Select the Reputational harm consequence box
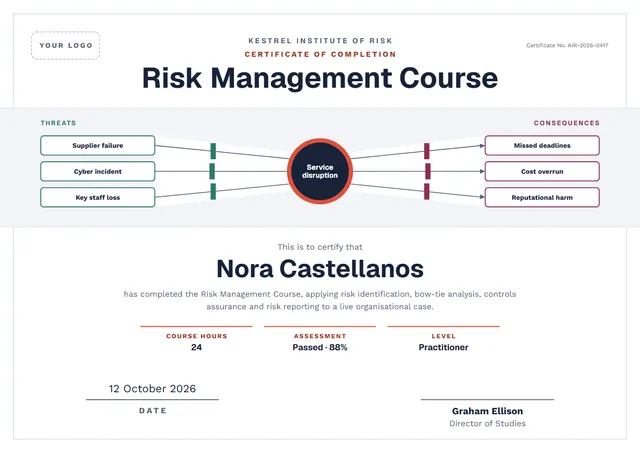Viewport: 640px width, 453px height. pos(542,198)
